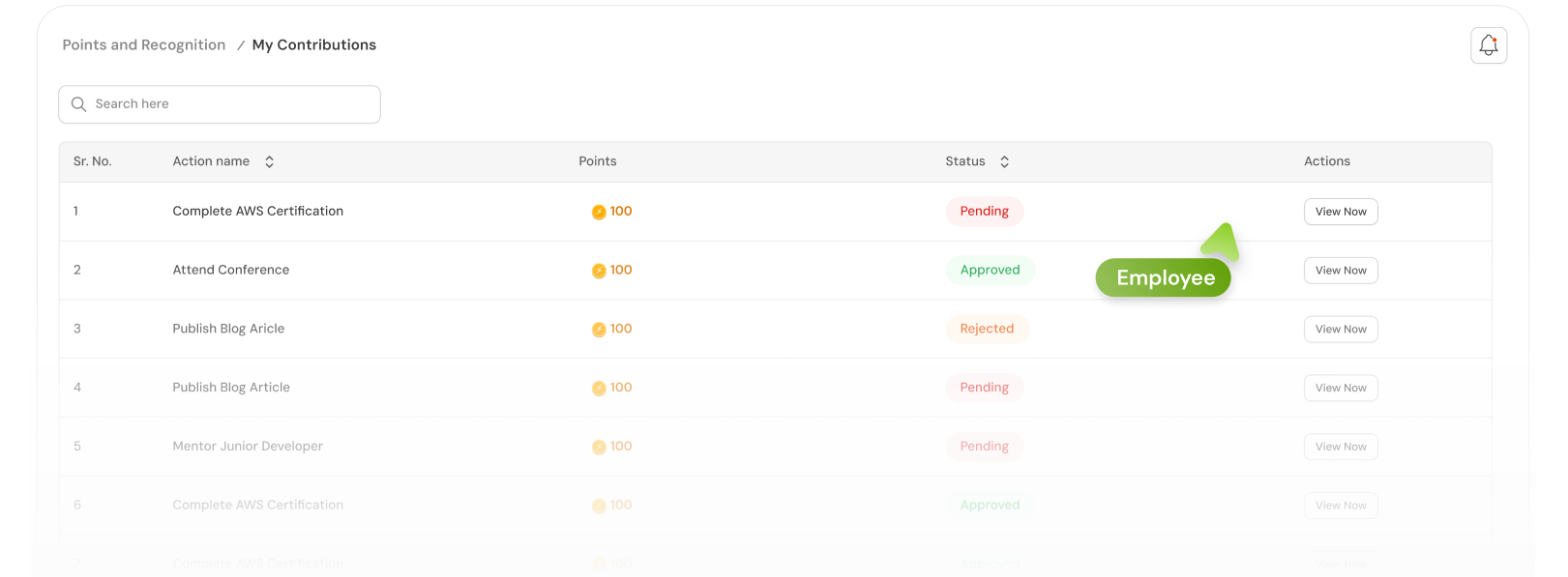Image resolution: width=1568 pixels, height=577 pixels.
Task: Open View Now for Publish Blog Aricle
Action: coord(1341,330)
